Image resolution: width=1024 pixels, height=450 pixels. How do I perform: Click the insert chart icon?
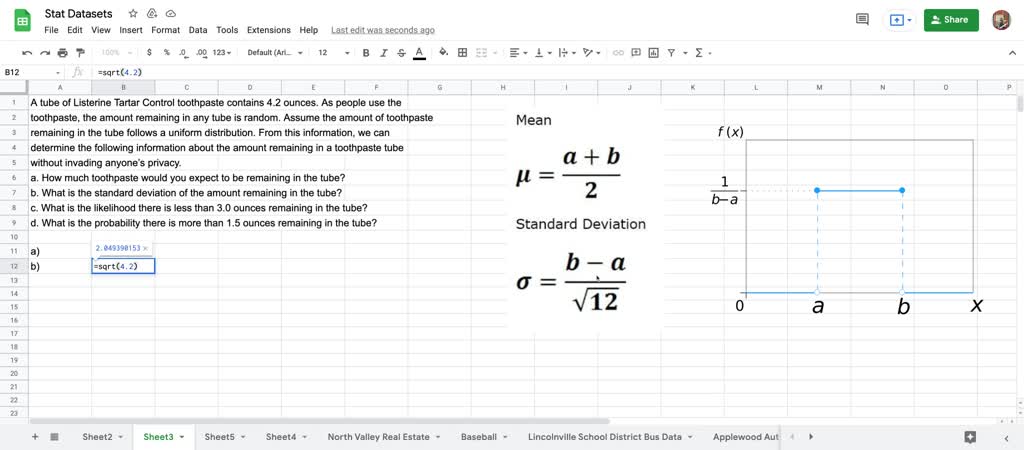pos(653,53)
